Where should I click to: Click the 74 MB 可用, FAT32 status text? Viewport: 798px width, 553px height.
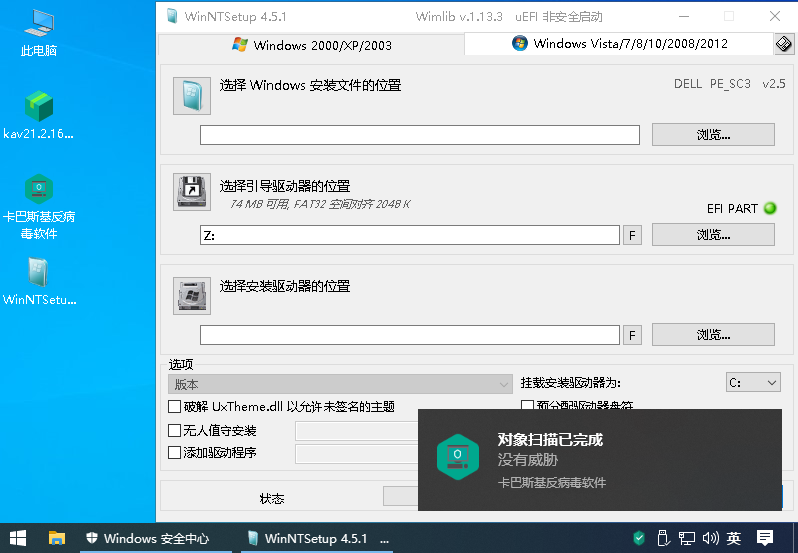click(x=320, y=204)
